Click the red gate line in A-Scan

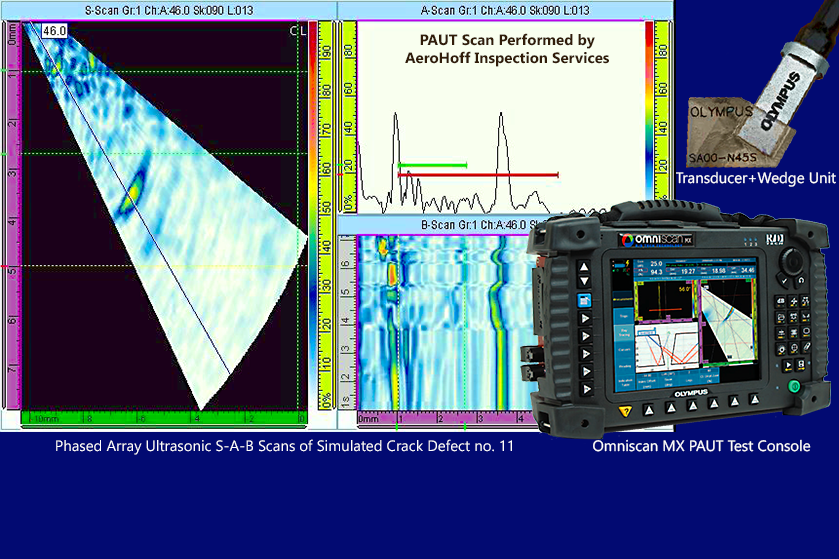tap(478, 175)
